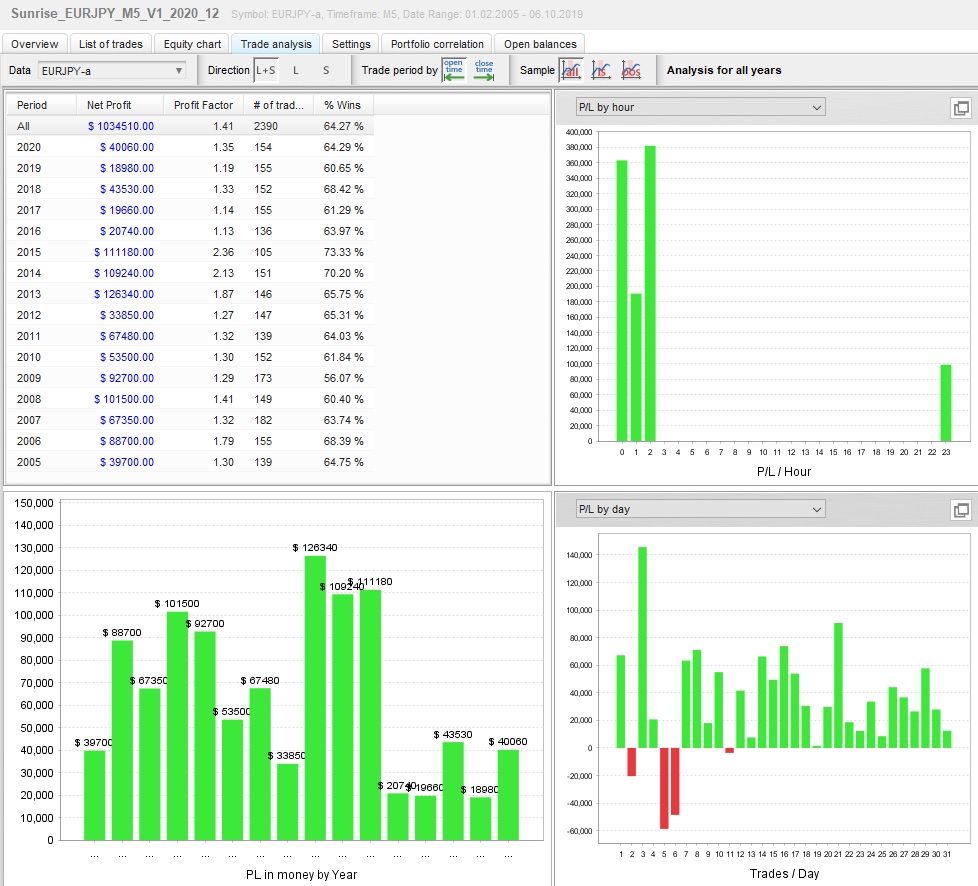The width and height of the screenshot is (978, 886).
Task: Toggle direction to L+S
Action: click(x=266, y=70)
